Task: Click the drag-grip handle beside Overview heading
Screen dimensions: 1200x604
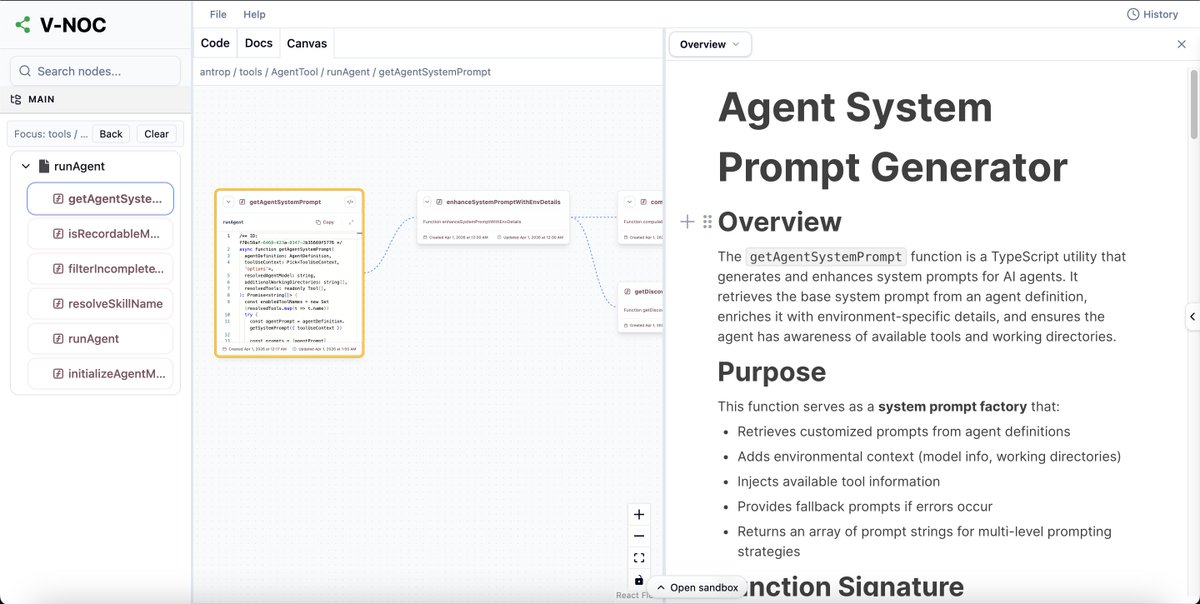Action: (707, 221)
